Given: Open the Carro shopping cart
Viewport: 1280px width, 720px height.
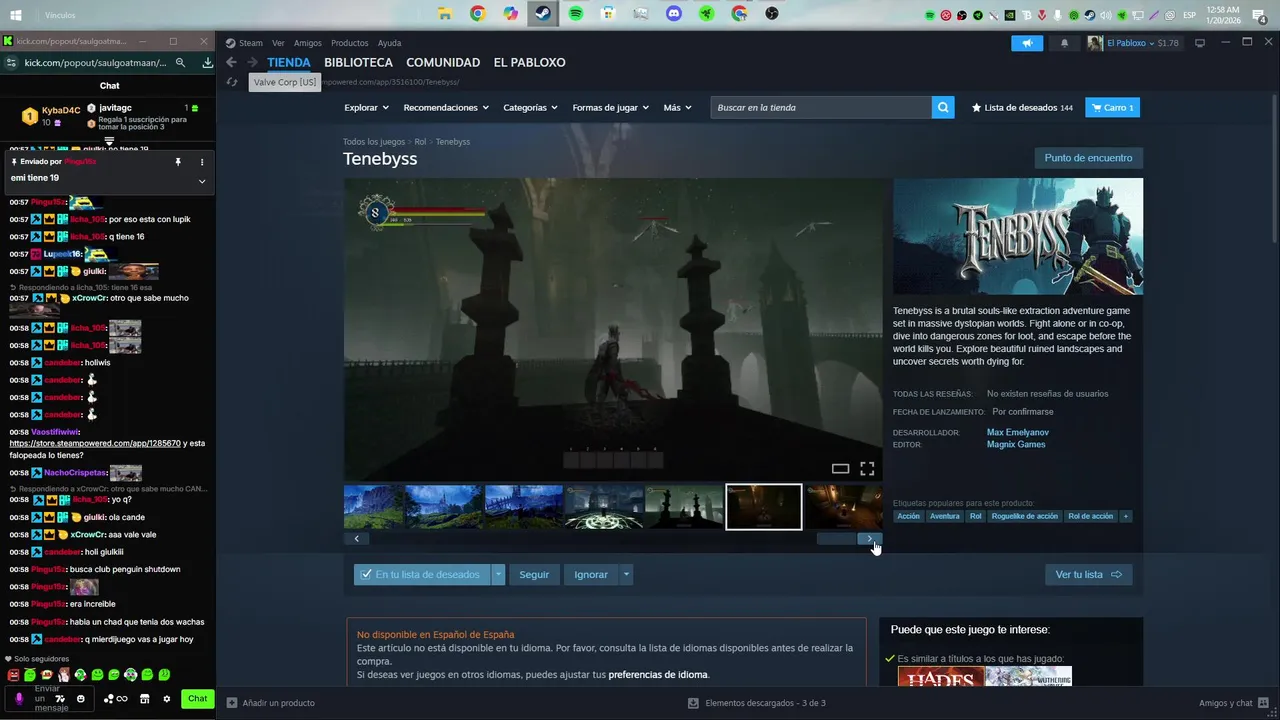Looking at the screenshot, I should pyautogui.click(x=1112, y=107).
